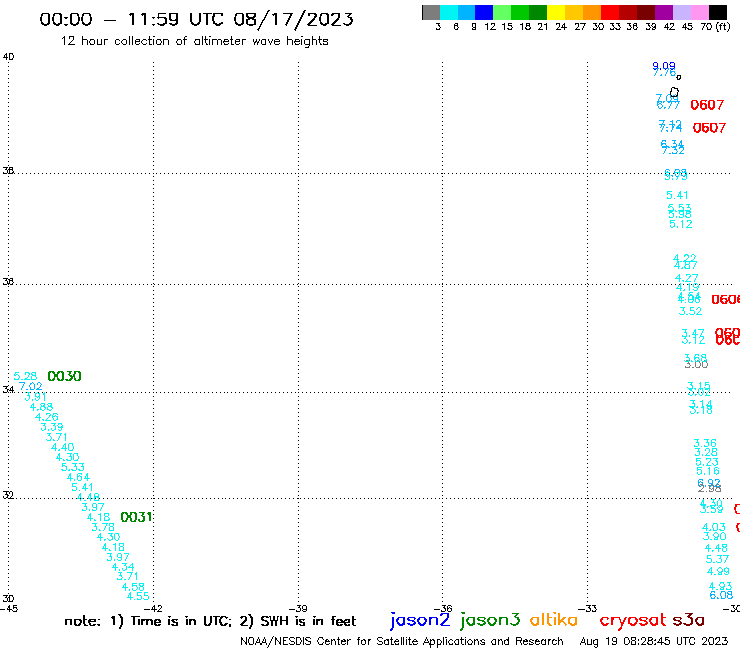
Task: Select the 4.88 wave height reading
Action: coord(42,407)
